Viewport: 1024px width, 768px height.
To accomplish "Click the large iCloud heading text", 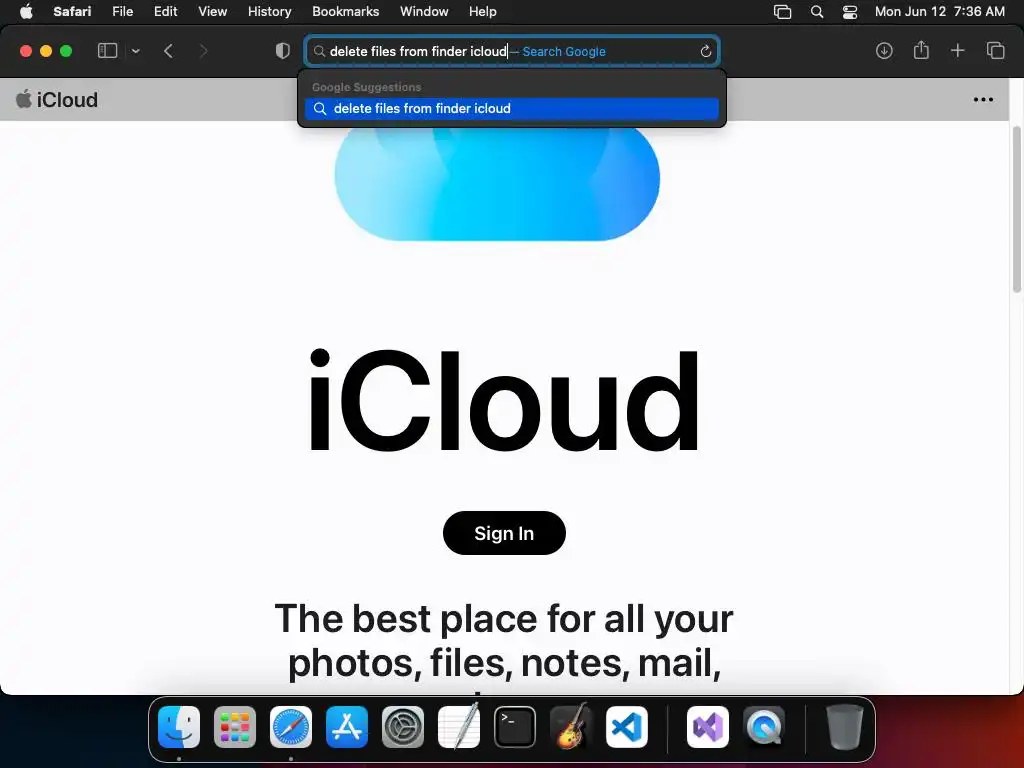I will coord(504,400).
